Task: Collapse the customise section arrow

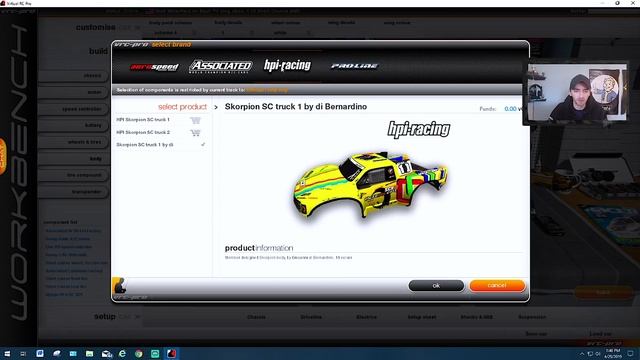Action: click(138, 28)
